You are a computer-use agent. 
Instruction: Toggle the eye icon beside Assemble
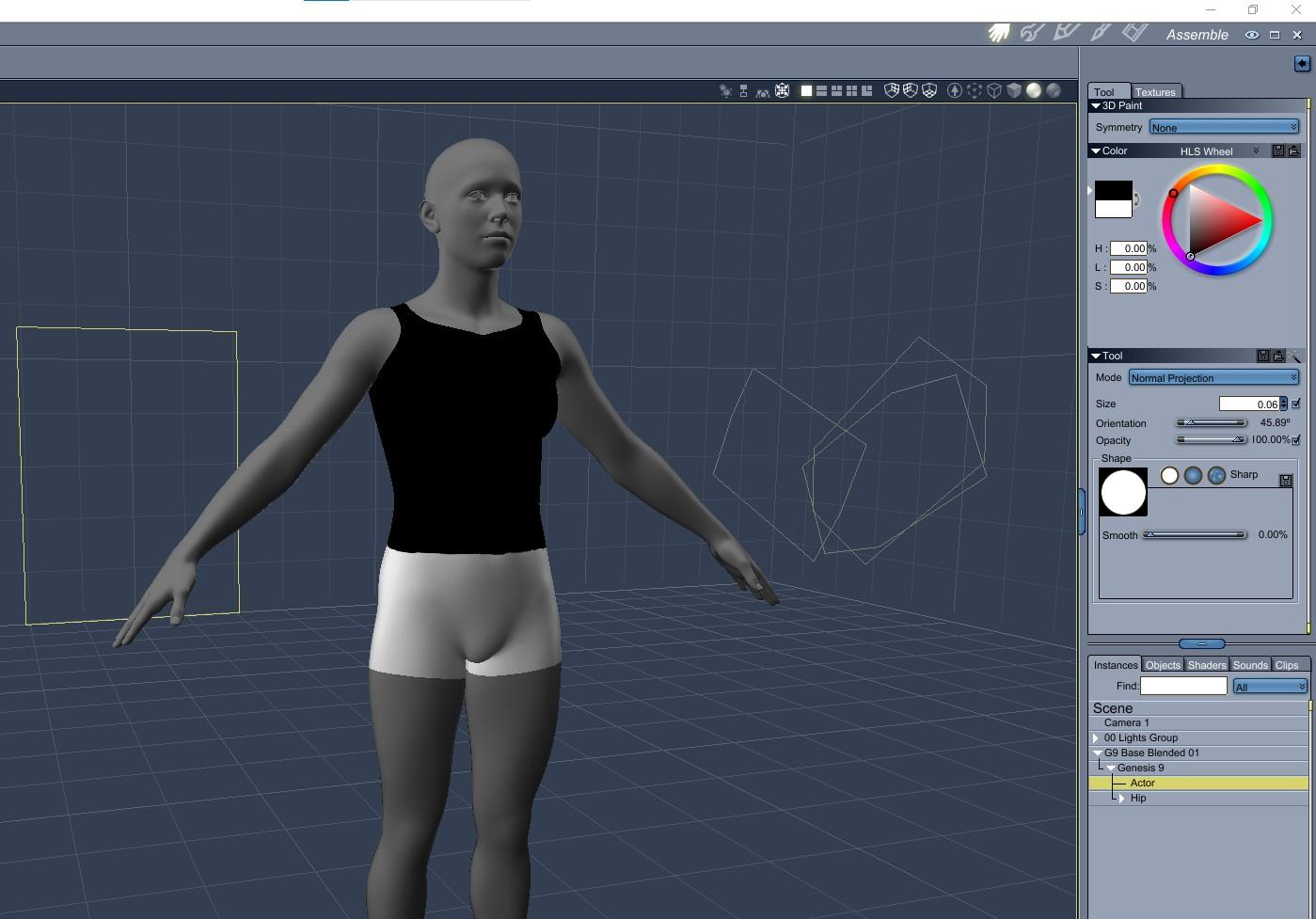pos(1252,35)
